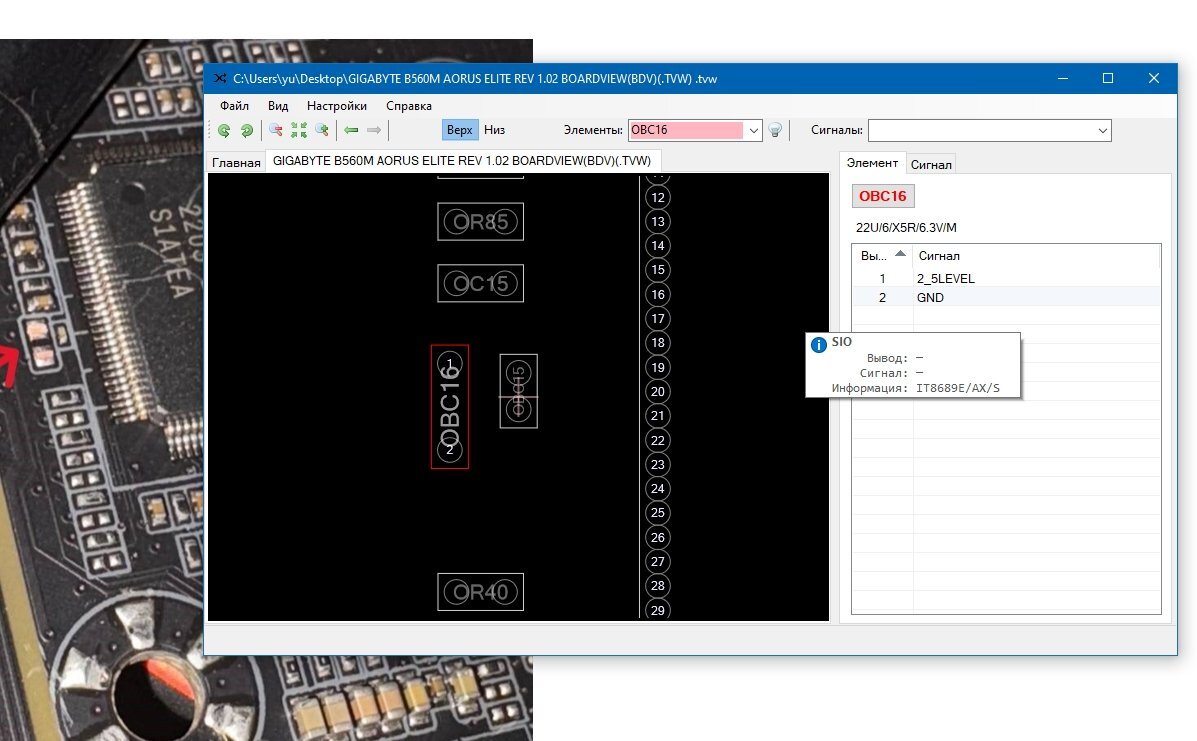
Task: Click SIO pin 17 on the board
Action: tap(658, 318)
